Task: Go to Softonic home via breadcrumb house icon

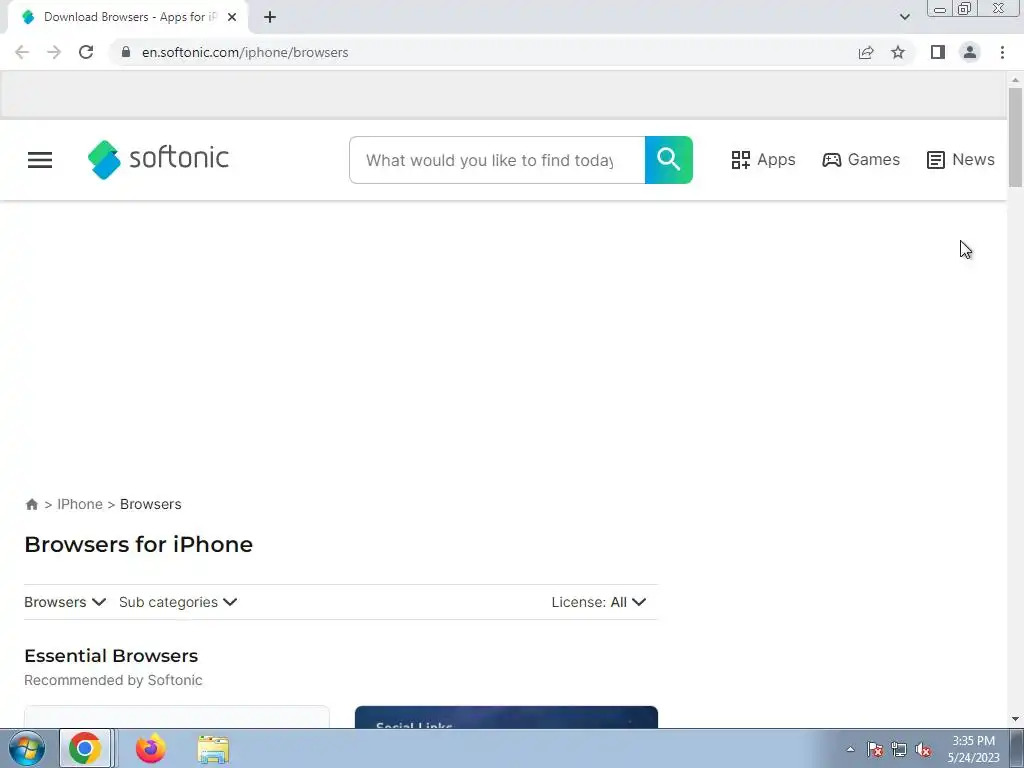Action: coord(31,504)
